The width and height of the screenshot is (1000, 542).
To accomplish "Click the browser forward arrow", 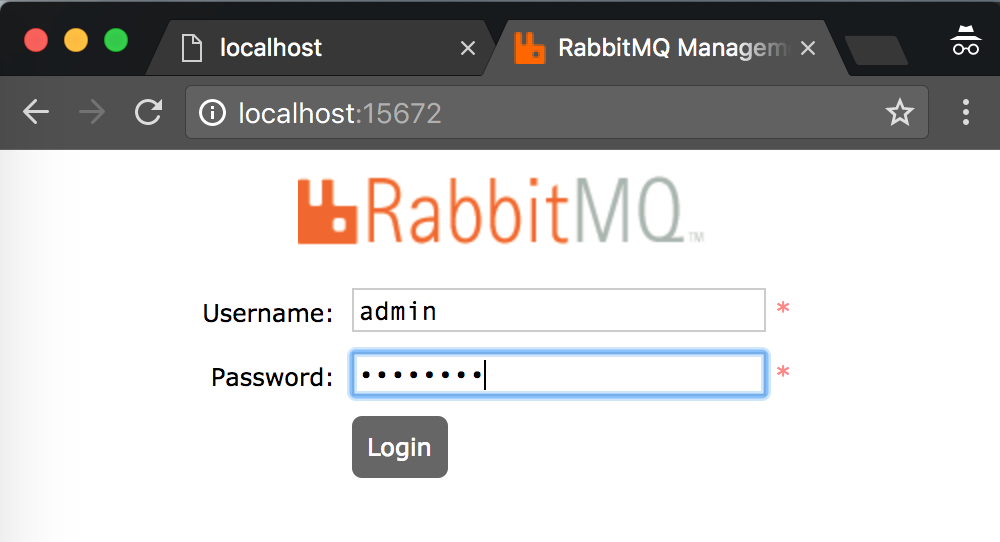I will [92, 112].
